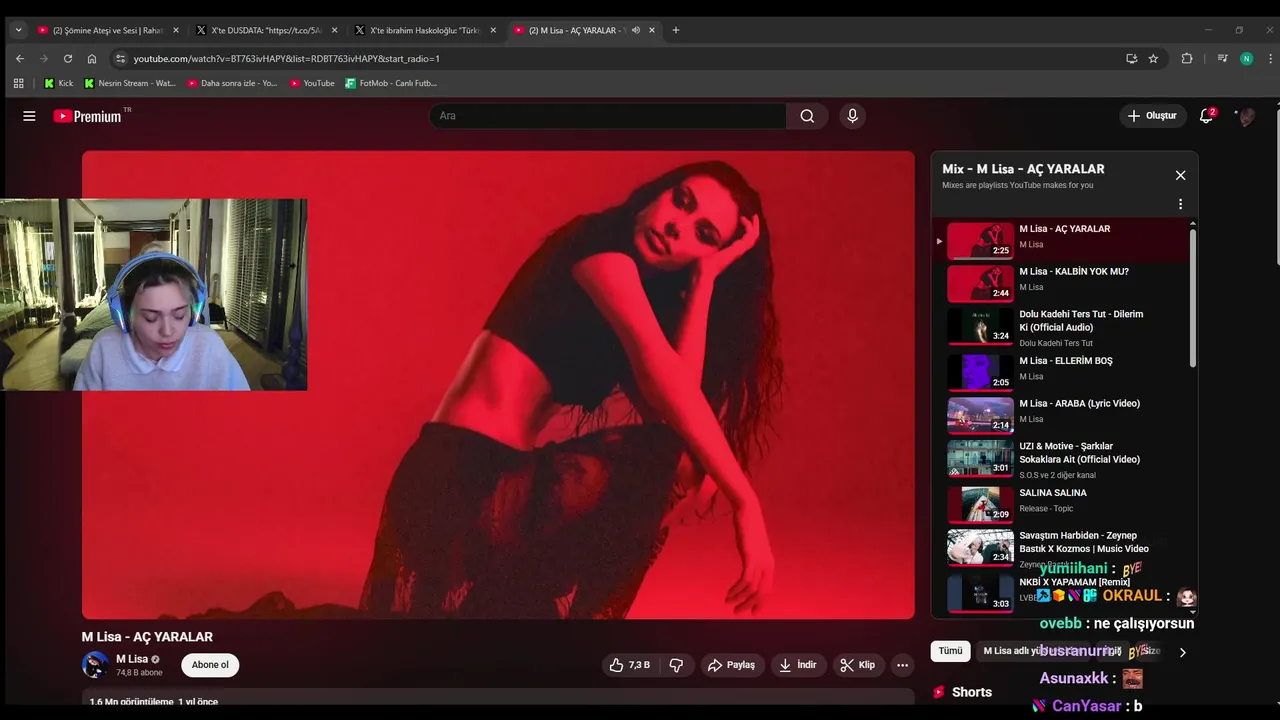Share the video with Paylaş
The width and height of the screenshot is (1280, 720).
[x=731, y=665]
